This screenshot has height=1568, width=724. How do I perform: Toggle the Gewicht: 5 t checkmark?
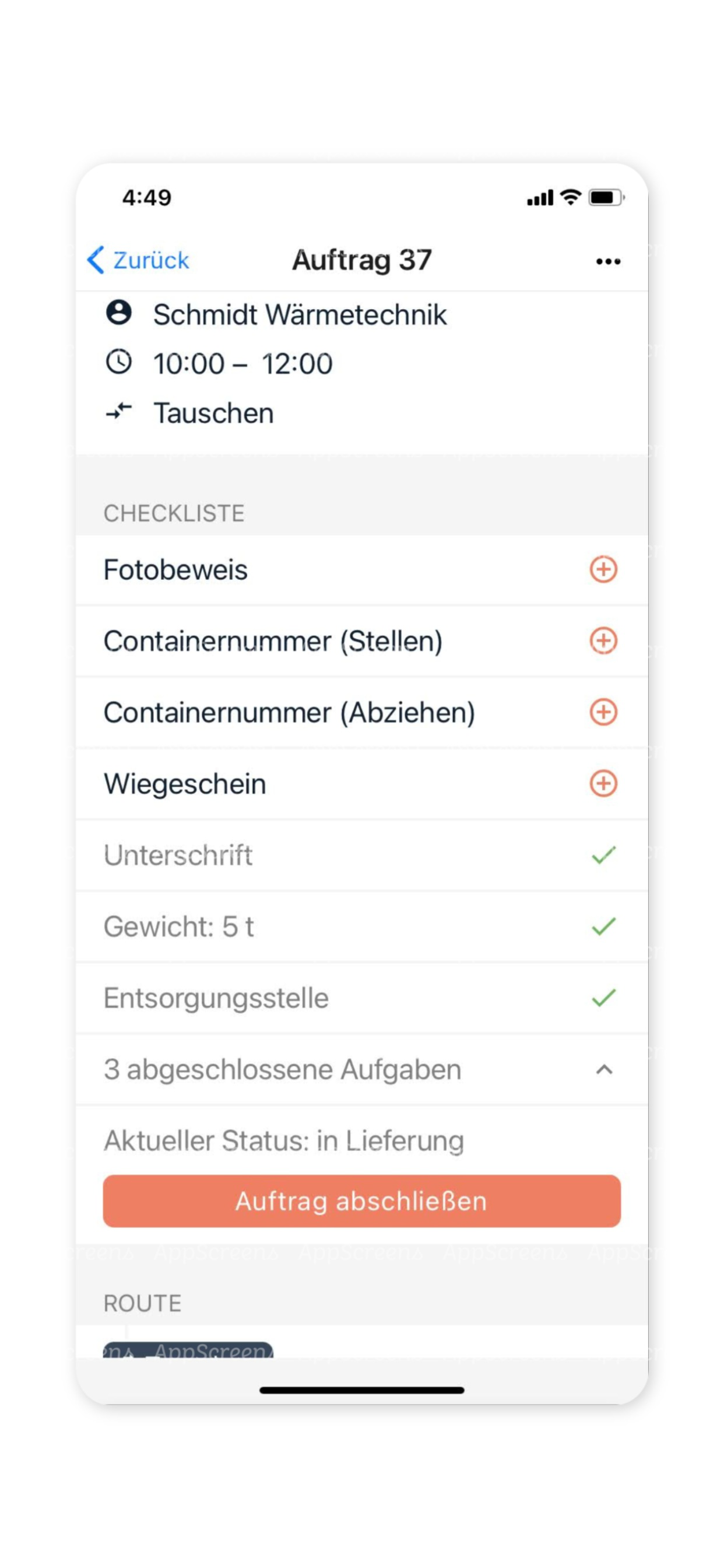click(x=603, y=926)
